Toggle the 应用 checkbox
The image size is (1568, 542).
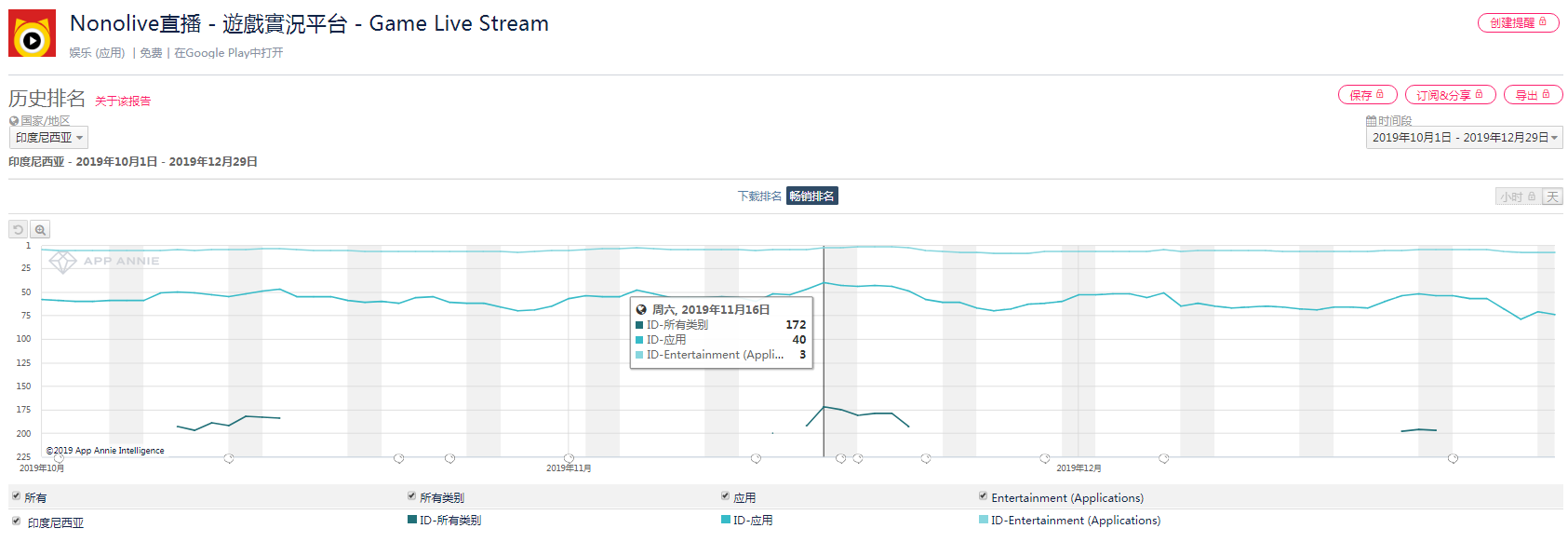(x=725, y=496)
